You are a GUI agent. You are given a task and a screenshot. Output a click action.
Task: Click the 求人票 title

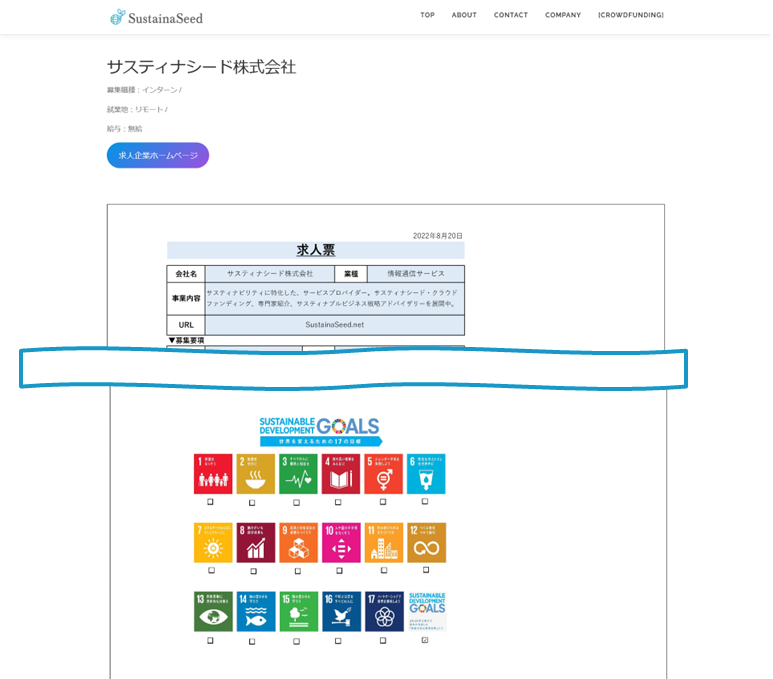316,250
